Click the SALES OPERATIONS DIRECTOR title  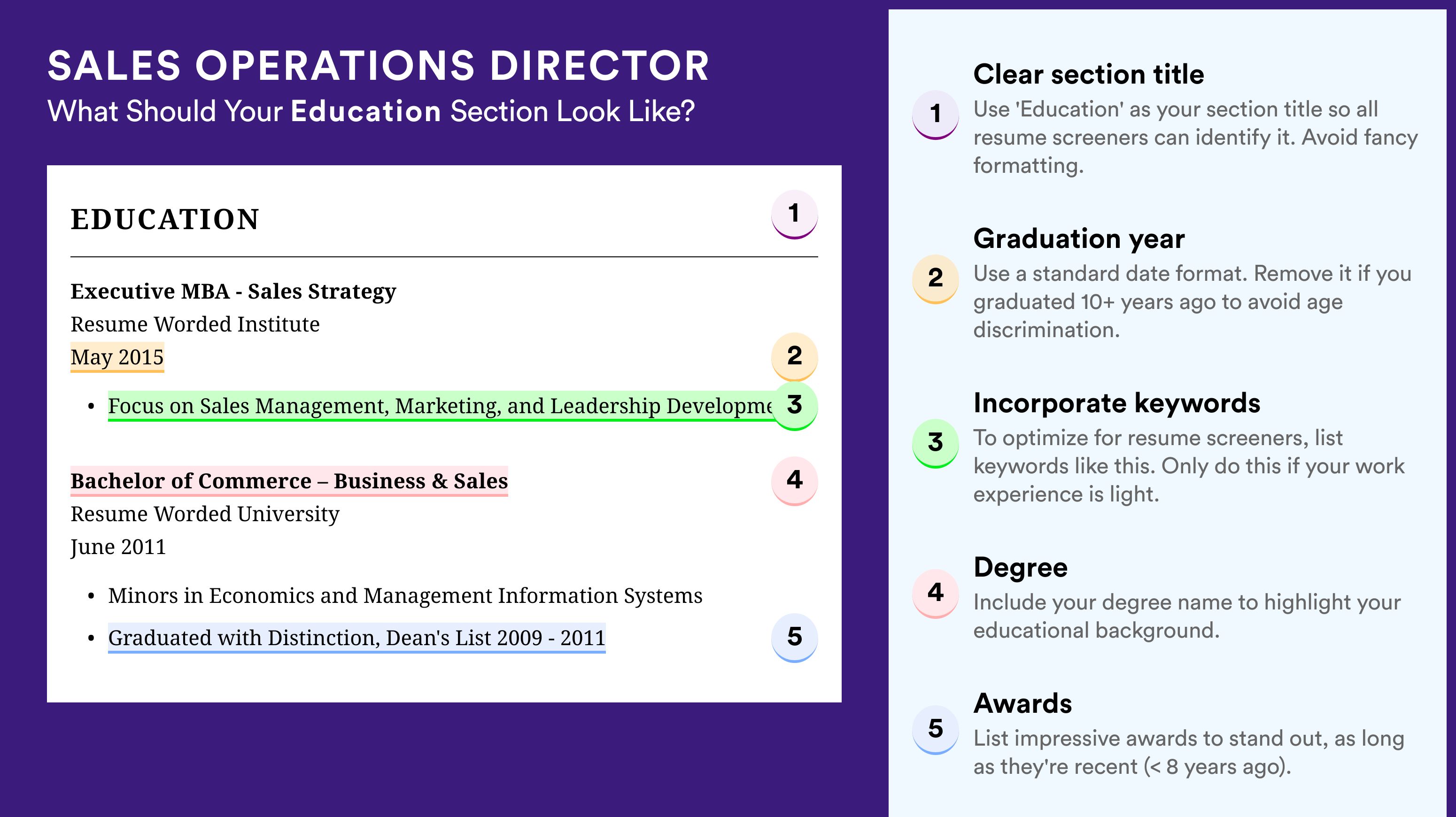[x=378, y=66]
